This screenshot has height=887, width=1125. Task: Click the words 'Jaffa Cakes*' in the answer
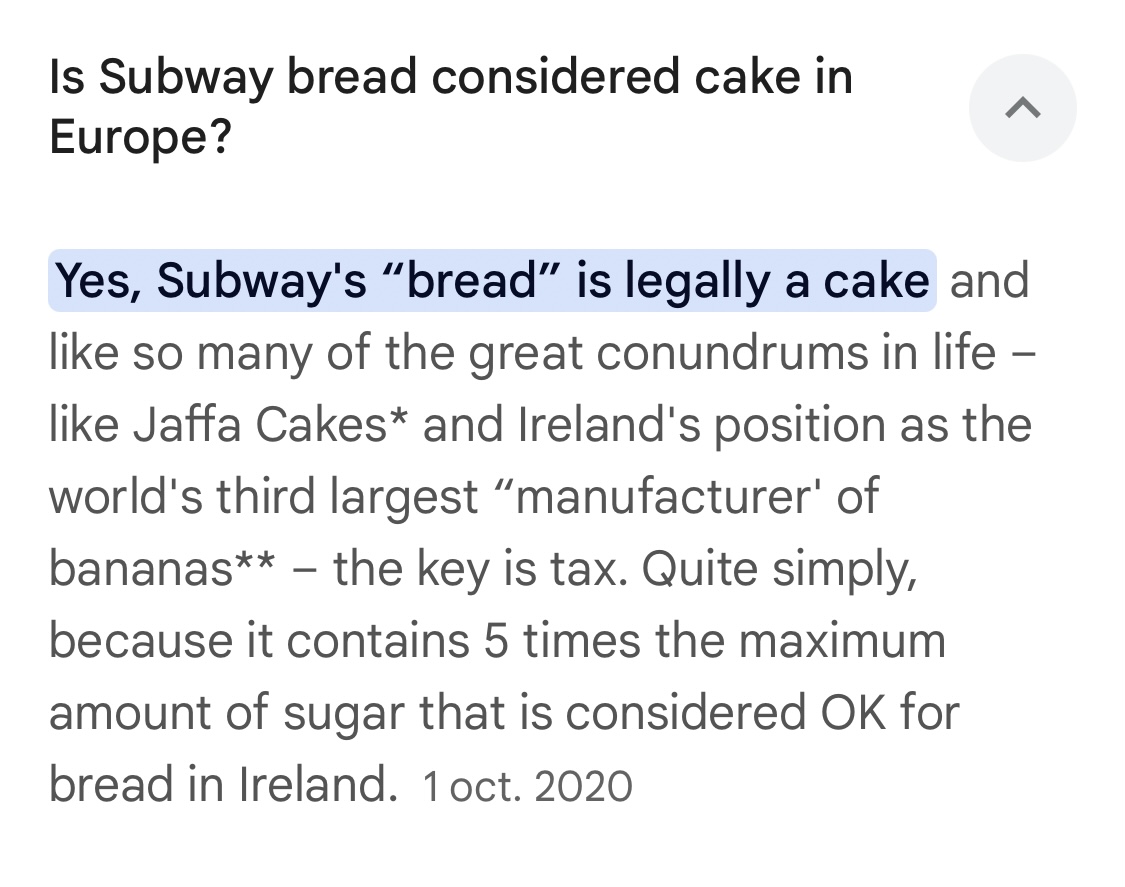[x=270, y=424]
